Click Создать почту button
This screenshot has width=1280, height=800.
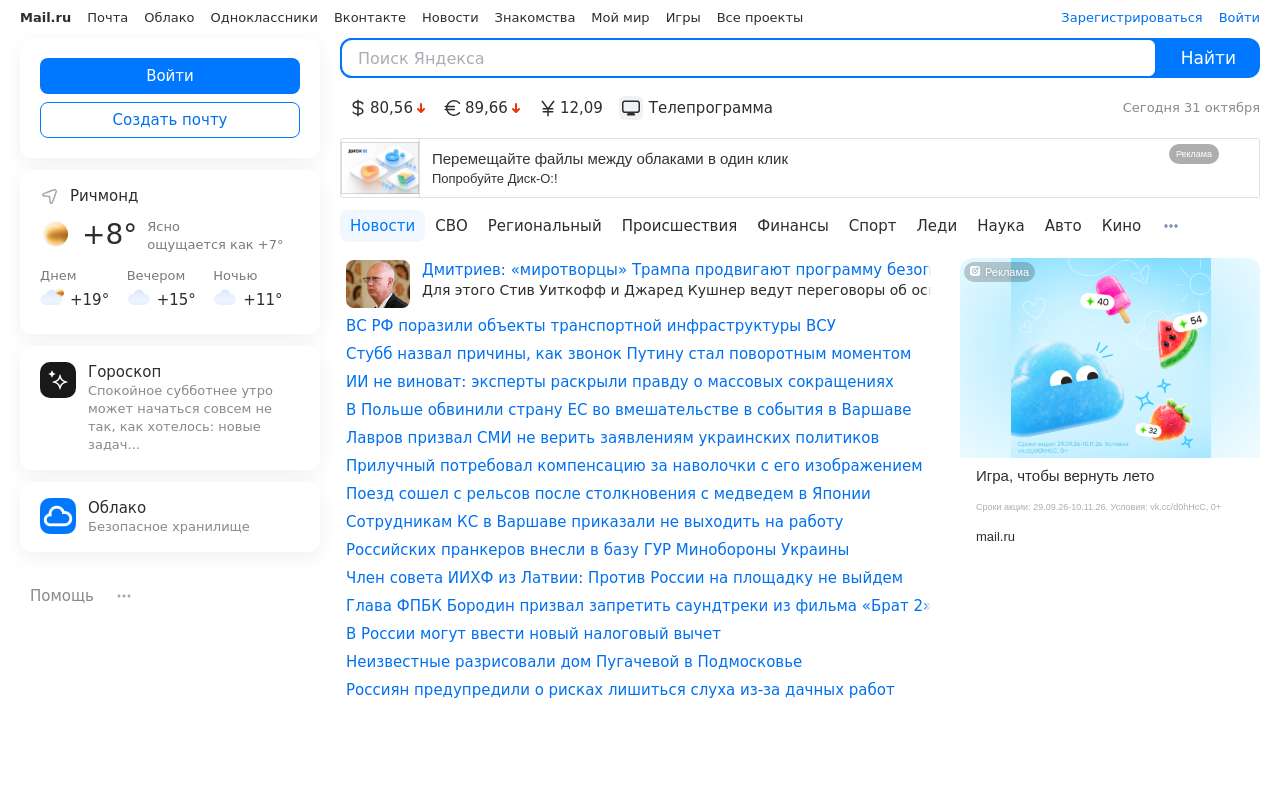coord(170,120)
